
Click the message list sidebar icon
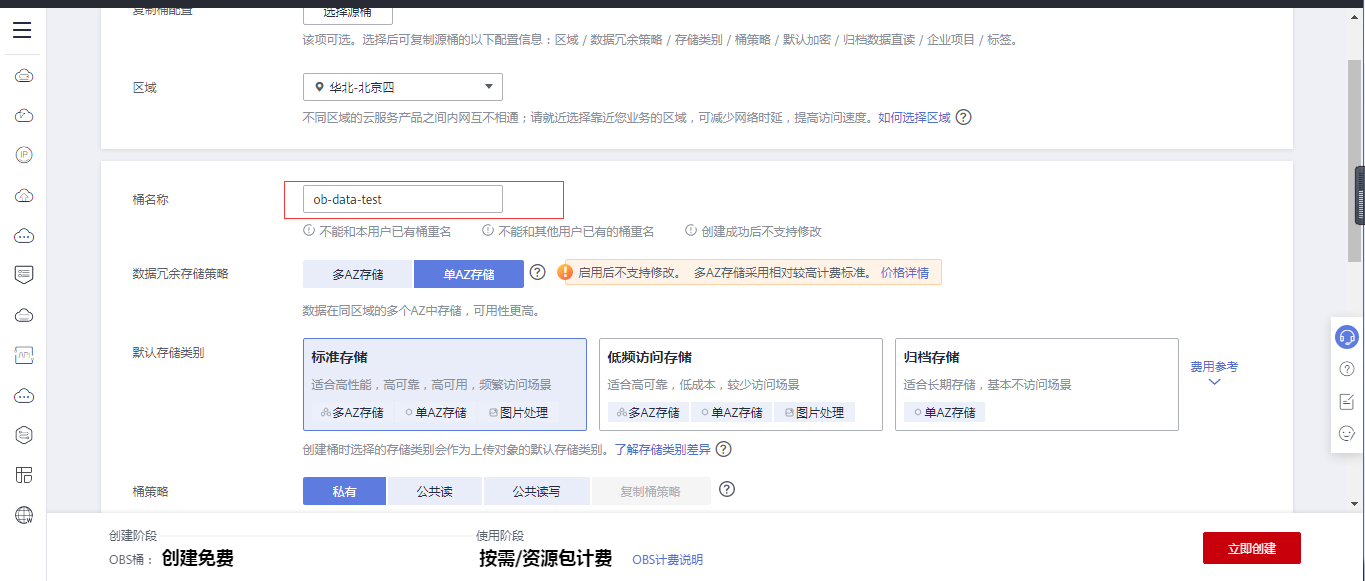click(25, 274)
